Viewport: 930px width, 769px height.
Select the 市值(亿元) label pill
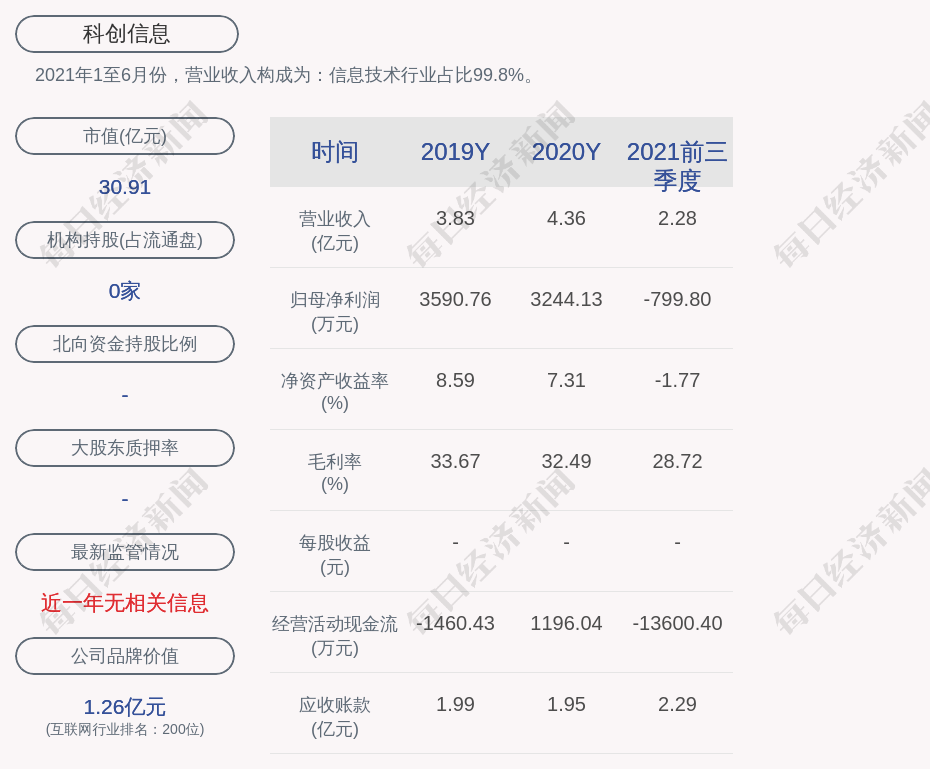(125, 136)
